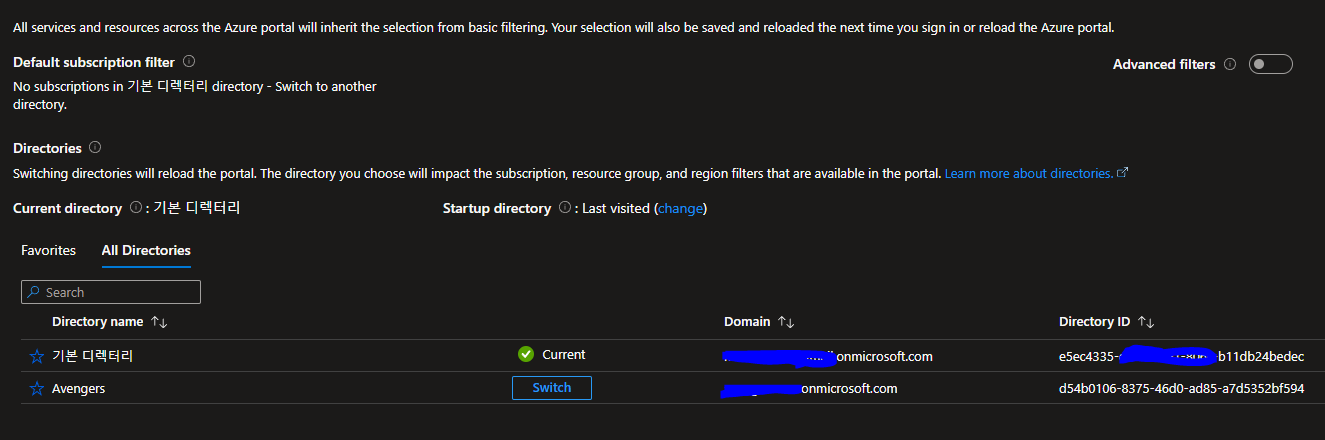Select the 기본 디렉터리 directory name
The image size is (1325, 440).
[92, 356]
